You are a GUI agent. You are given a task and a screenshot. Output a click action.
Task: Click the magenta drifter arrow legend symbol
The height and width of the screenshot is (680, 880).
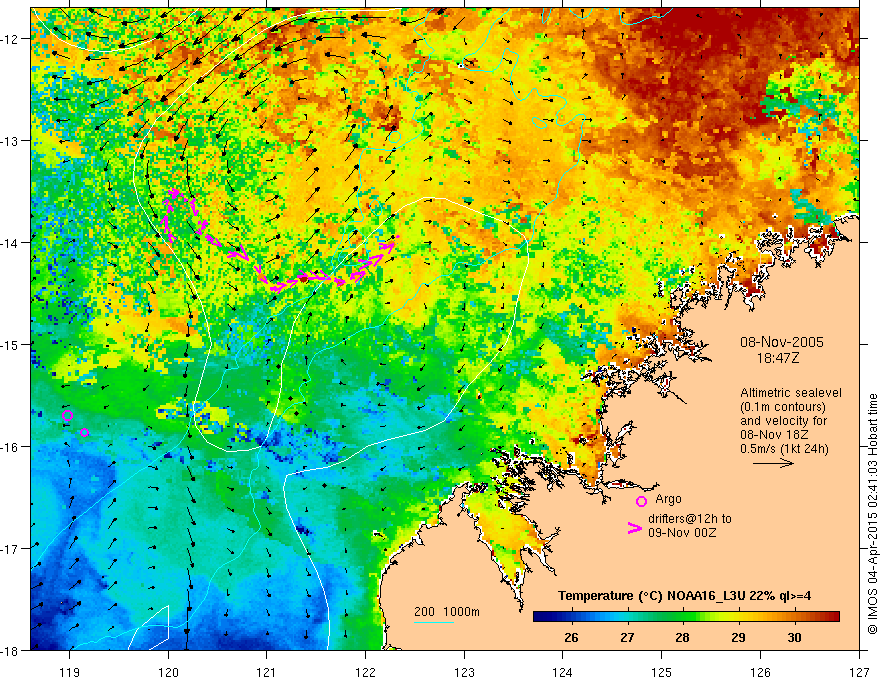[635, 528]
